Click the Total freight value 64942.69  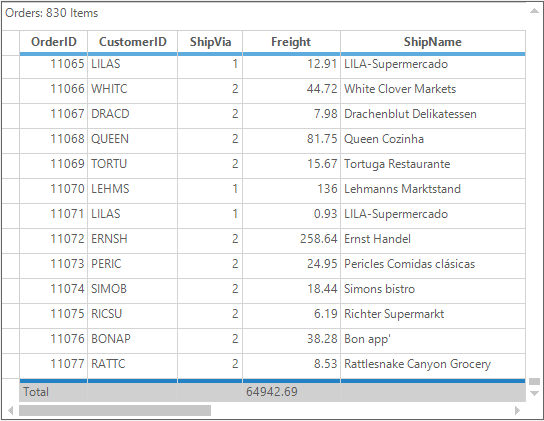272,392
